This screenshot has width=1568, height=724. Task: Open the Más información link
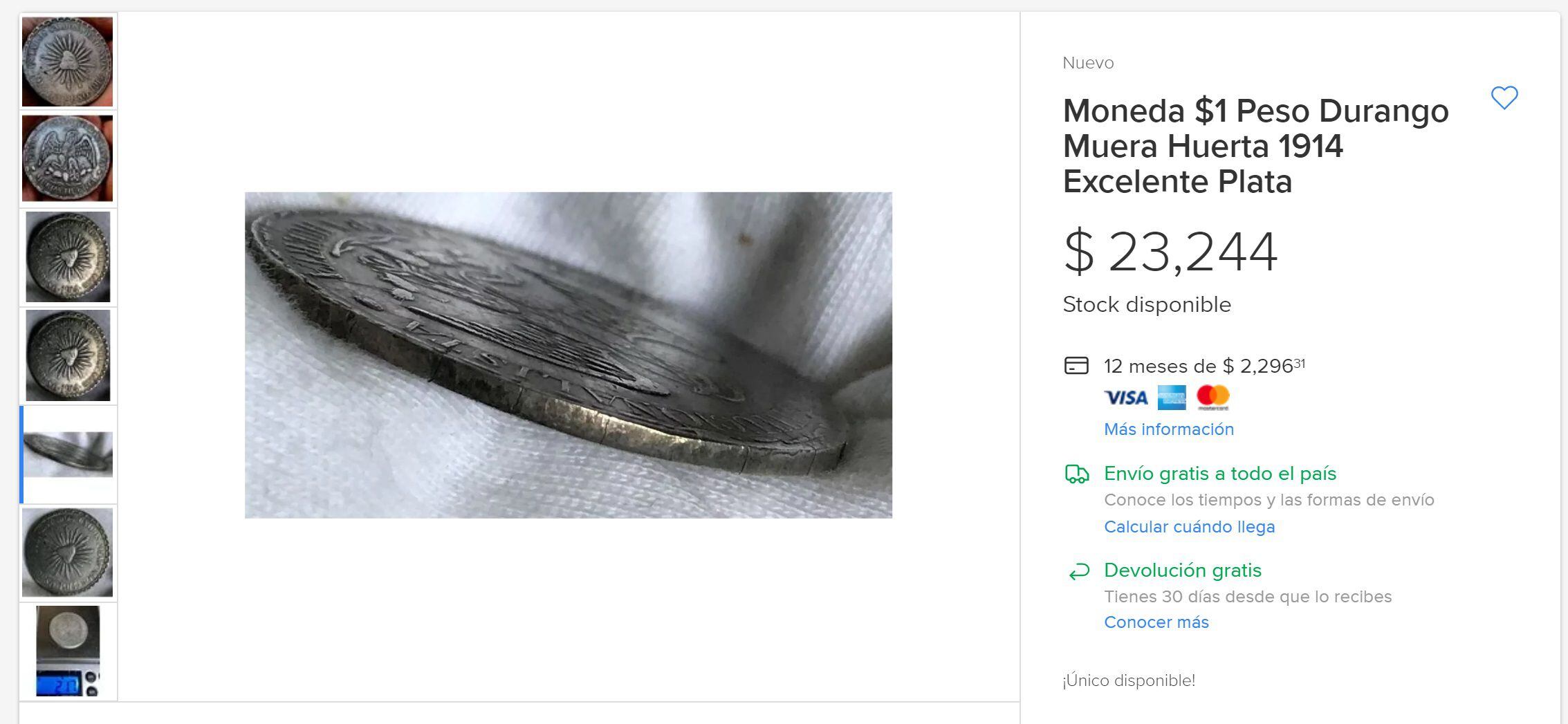pos(1168,429)
